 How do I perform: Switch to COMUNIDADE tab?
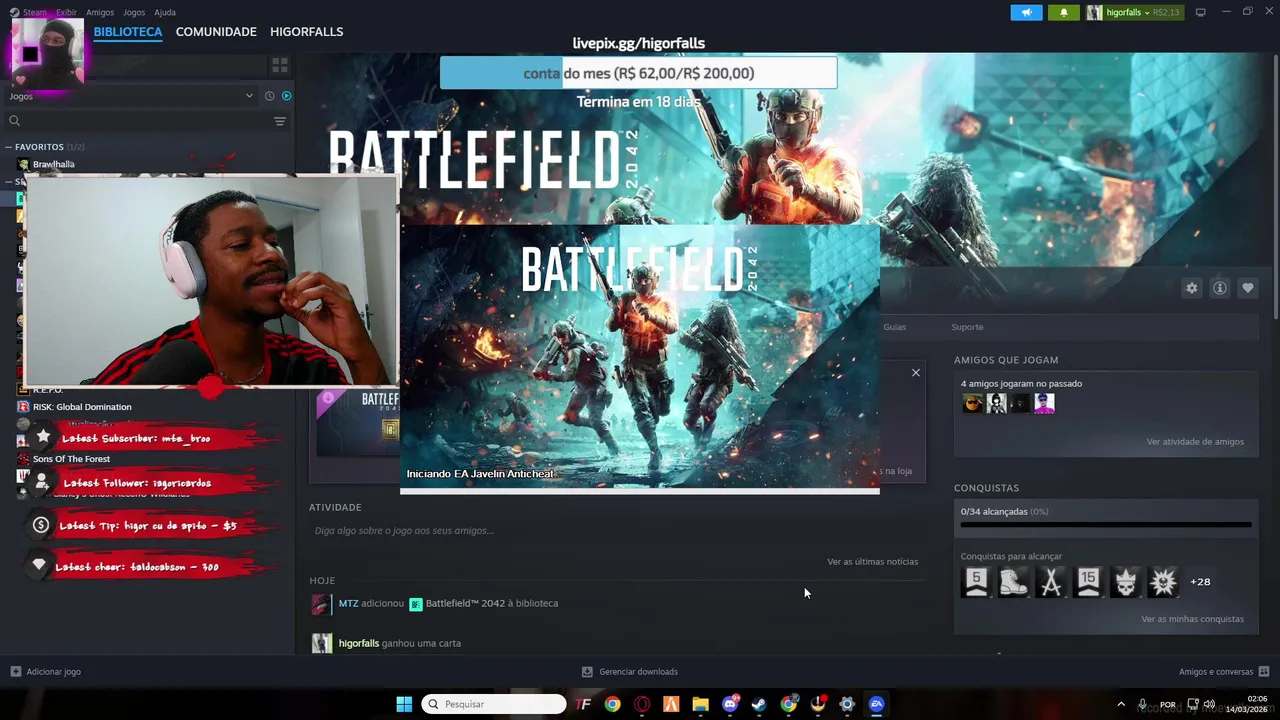point(216,32)
